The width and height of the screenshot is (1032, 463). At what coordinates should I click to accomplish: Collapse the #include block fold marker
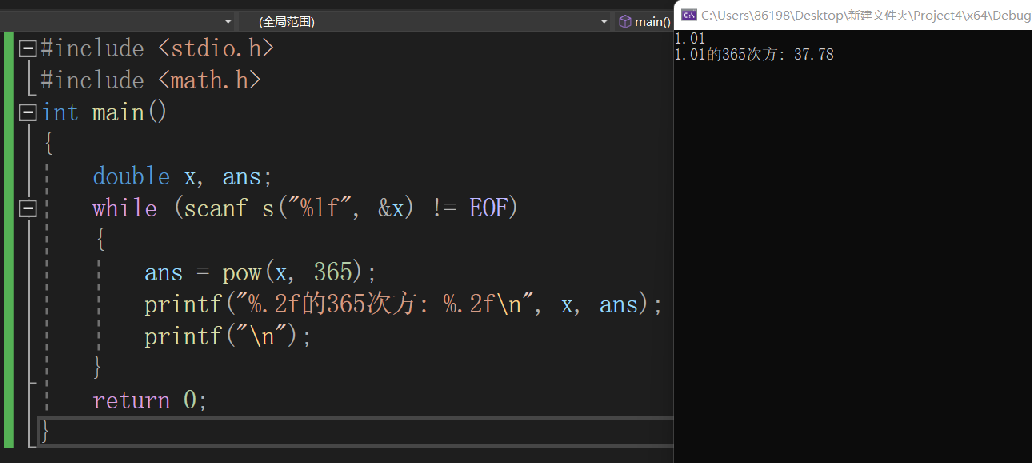28,49
